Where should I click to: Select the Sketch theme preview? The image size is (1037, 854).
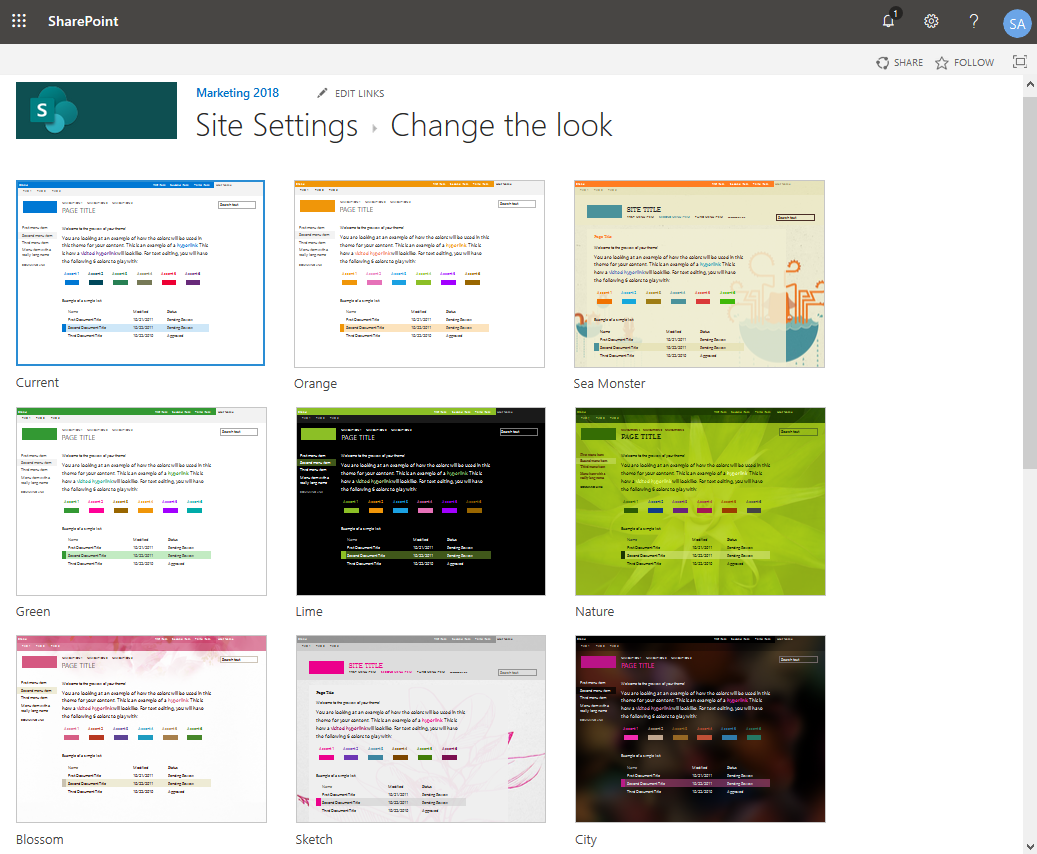[x=419, y=728]
